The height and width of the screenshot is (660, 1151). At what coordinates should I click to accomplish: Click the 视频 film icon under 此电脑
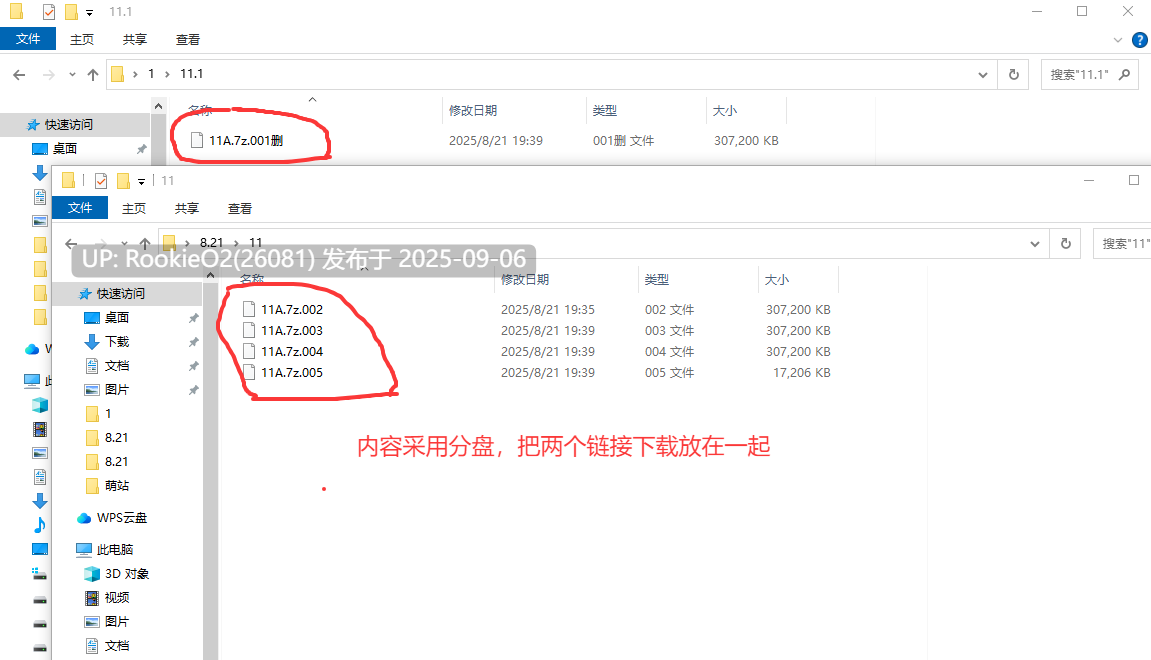pos(92,598)
